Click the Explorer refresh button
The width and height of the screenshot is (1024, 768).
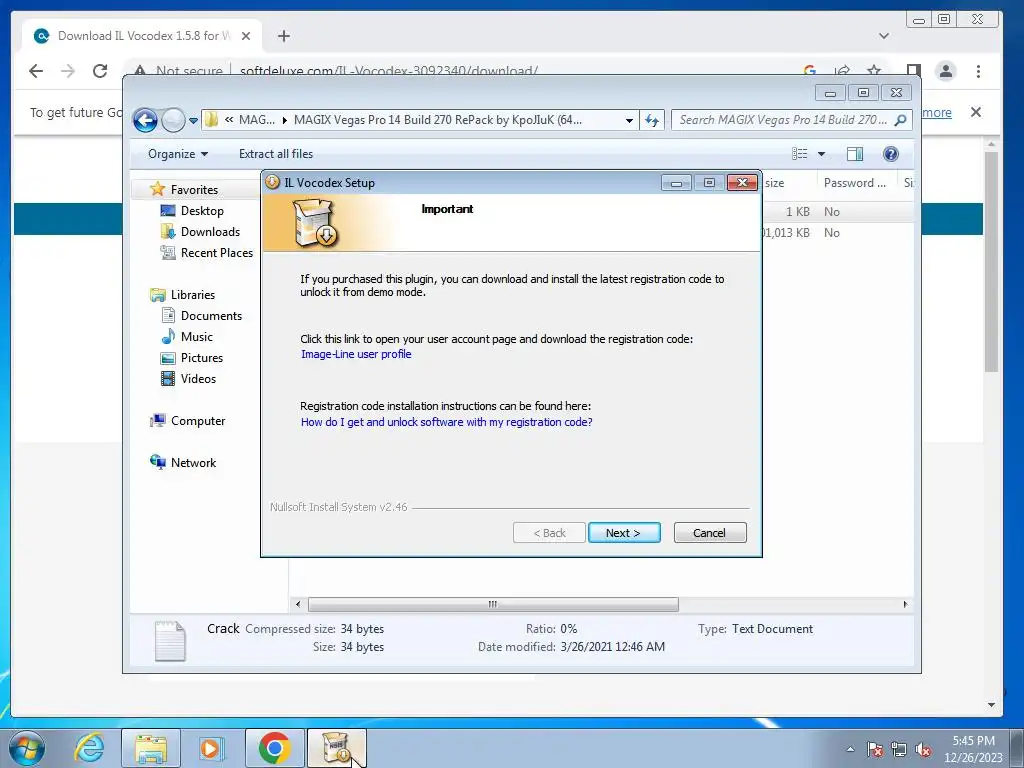click(x=652, y=120)
